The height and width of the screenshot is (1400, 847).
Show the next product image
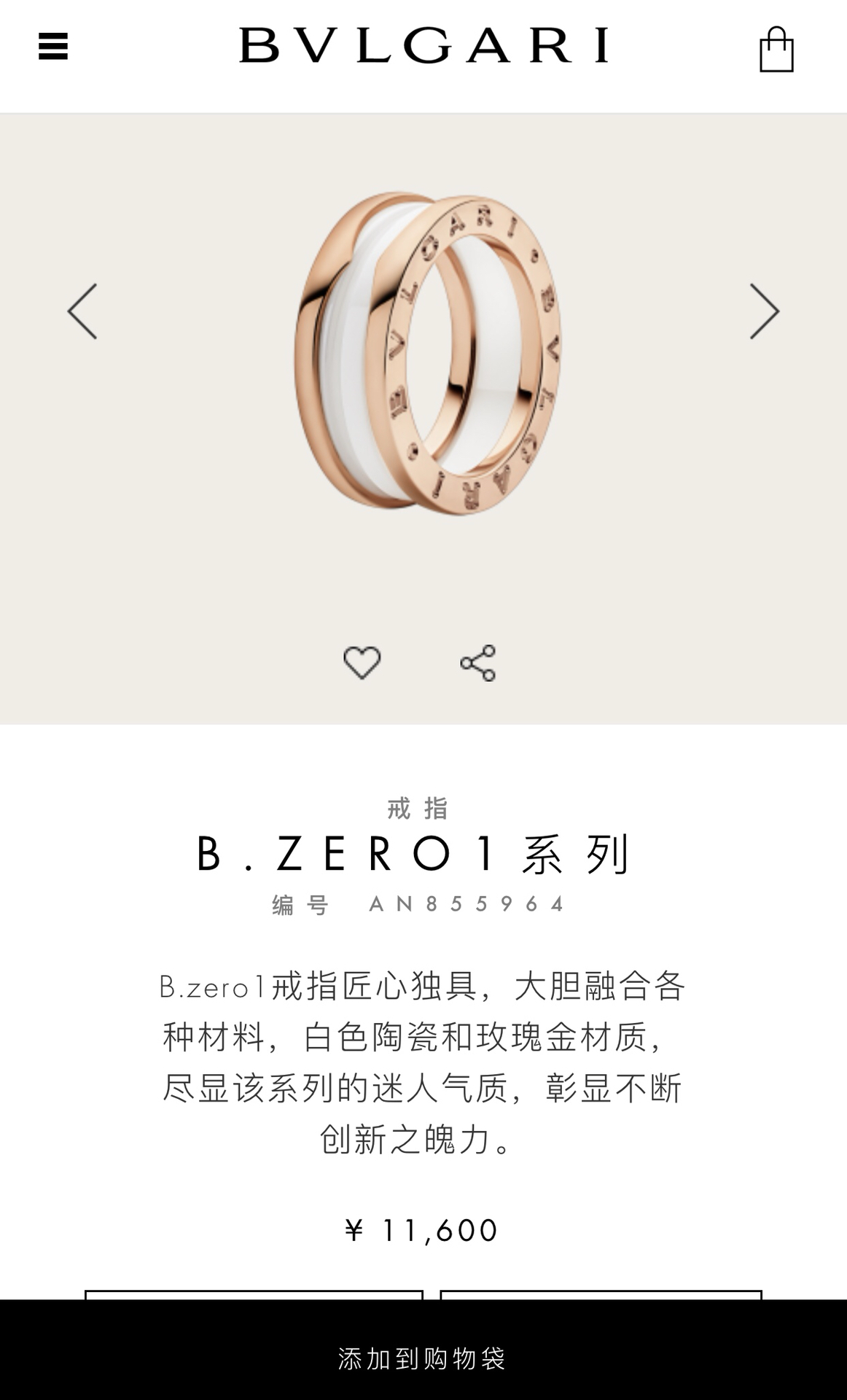[x=765, y=311]
